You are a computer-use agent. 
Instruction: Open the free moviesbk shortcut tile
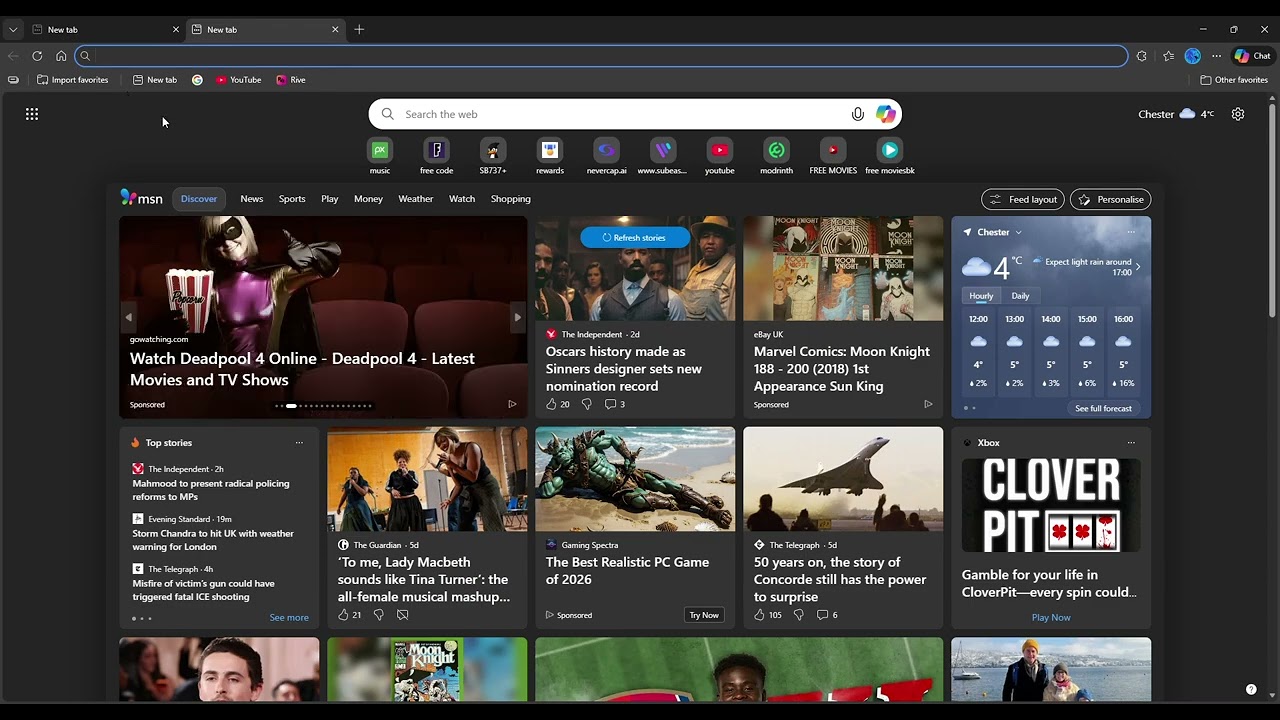point(889,150)
